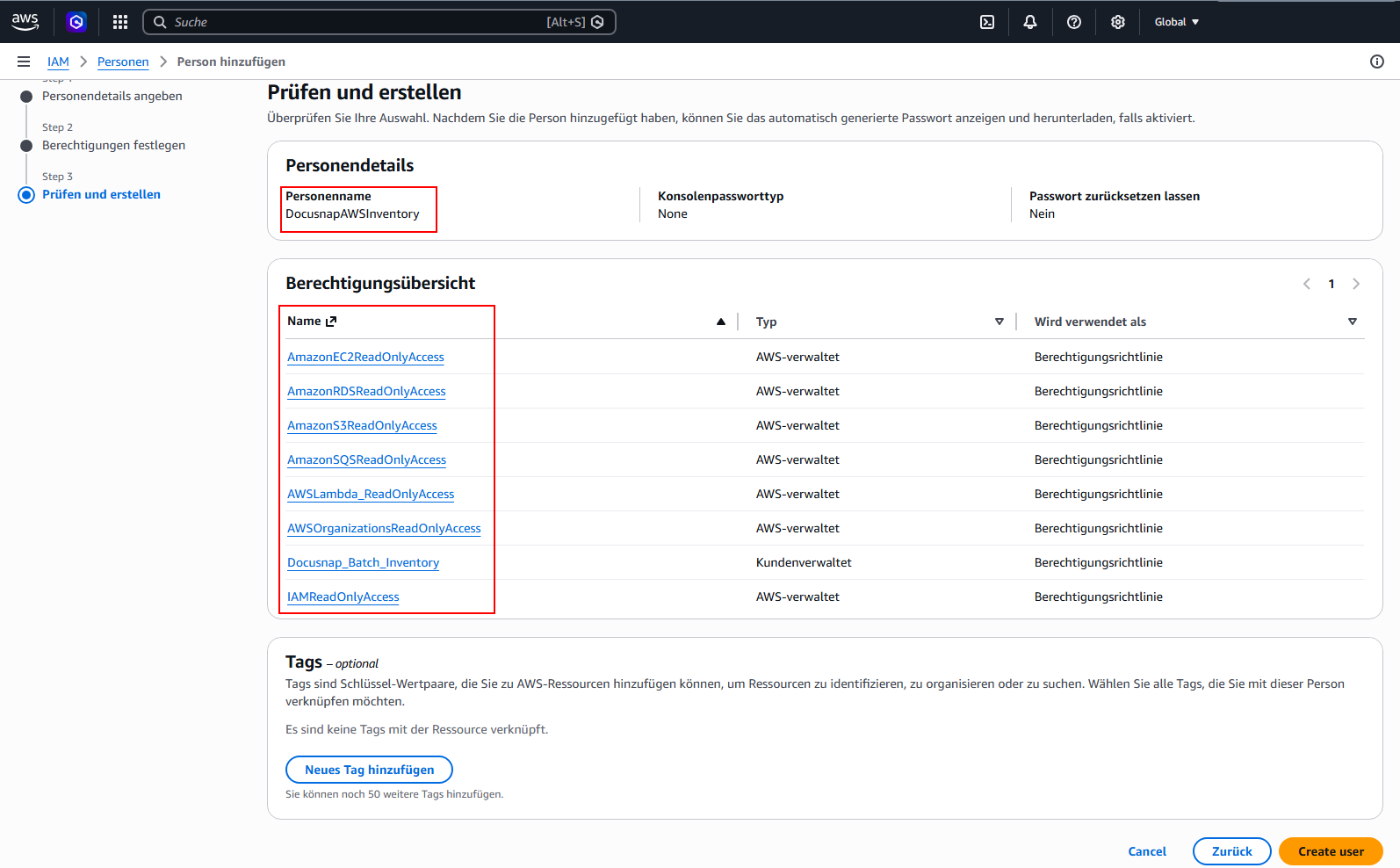
Task: Select step Berechtigungen festlegen
Action: [113, 145]
